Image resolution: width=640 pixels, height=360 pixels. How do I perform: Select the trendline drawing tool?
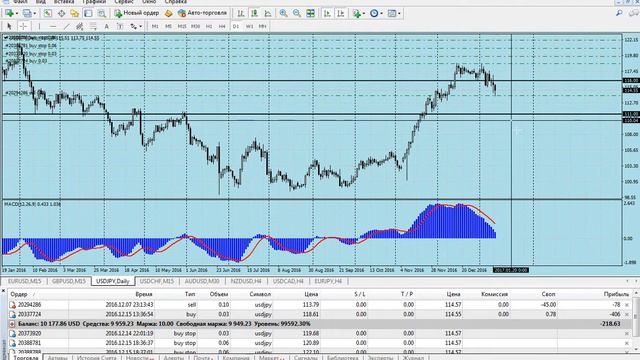pos(66,26)
